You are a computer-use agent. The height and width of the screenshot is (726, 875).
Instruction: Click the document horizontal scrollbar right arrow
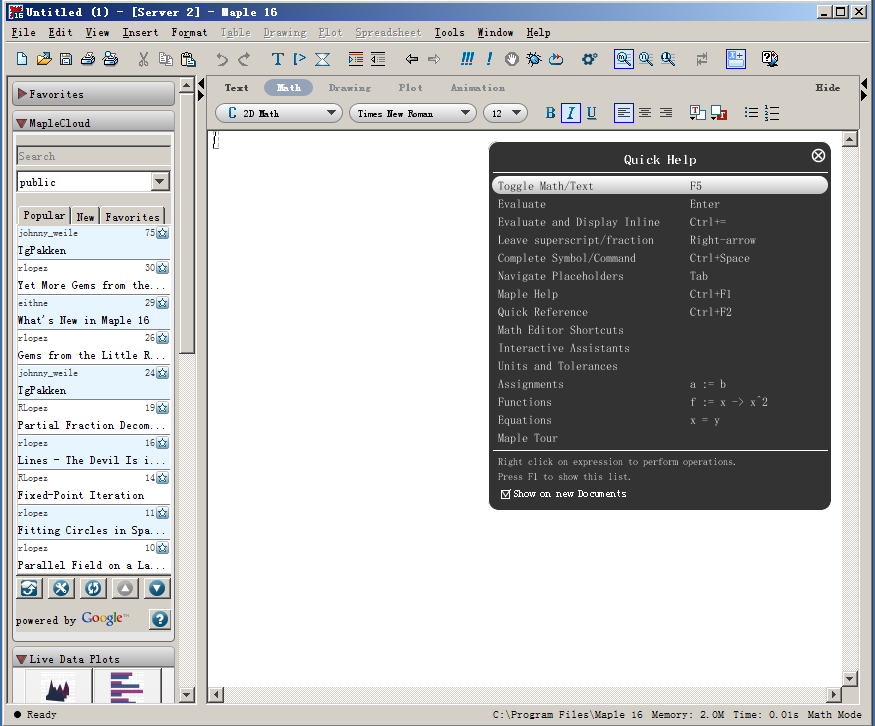click(833, 695)
